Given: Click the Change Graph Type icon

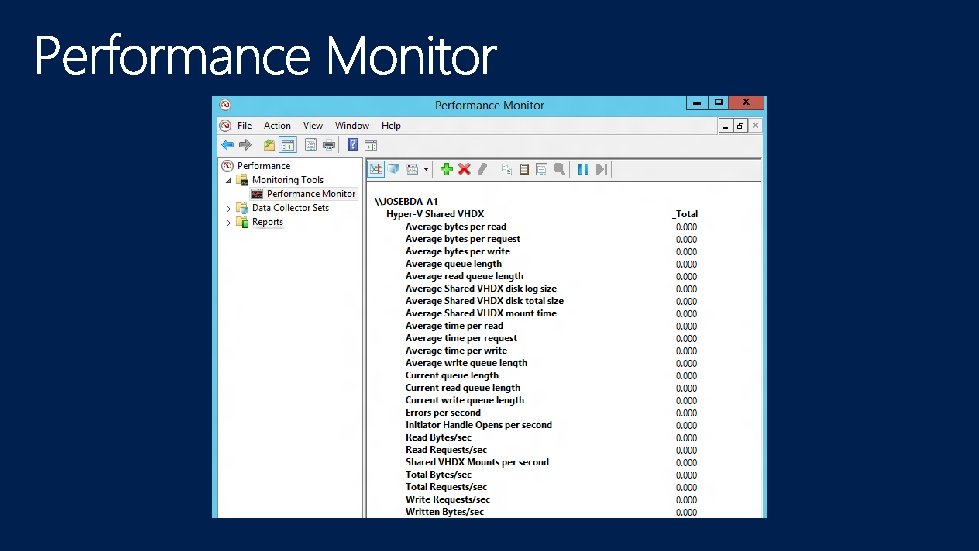Looking at the screenshot, I should pos(412,169).
